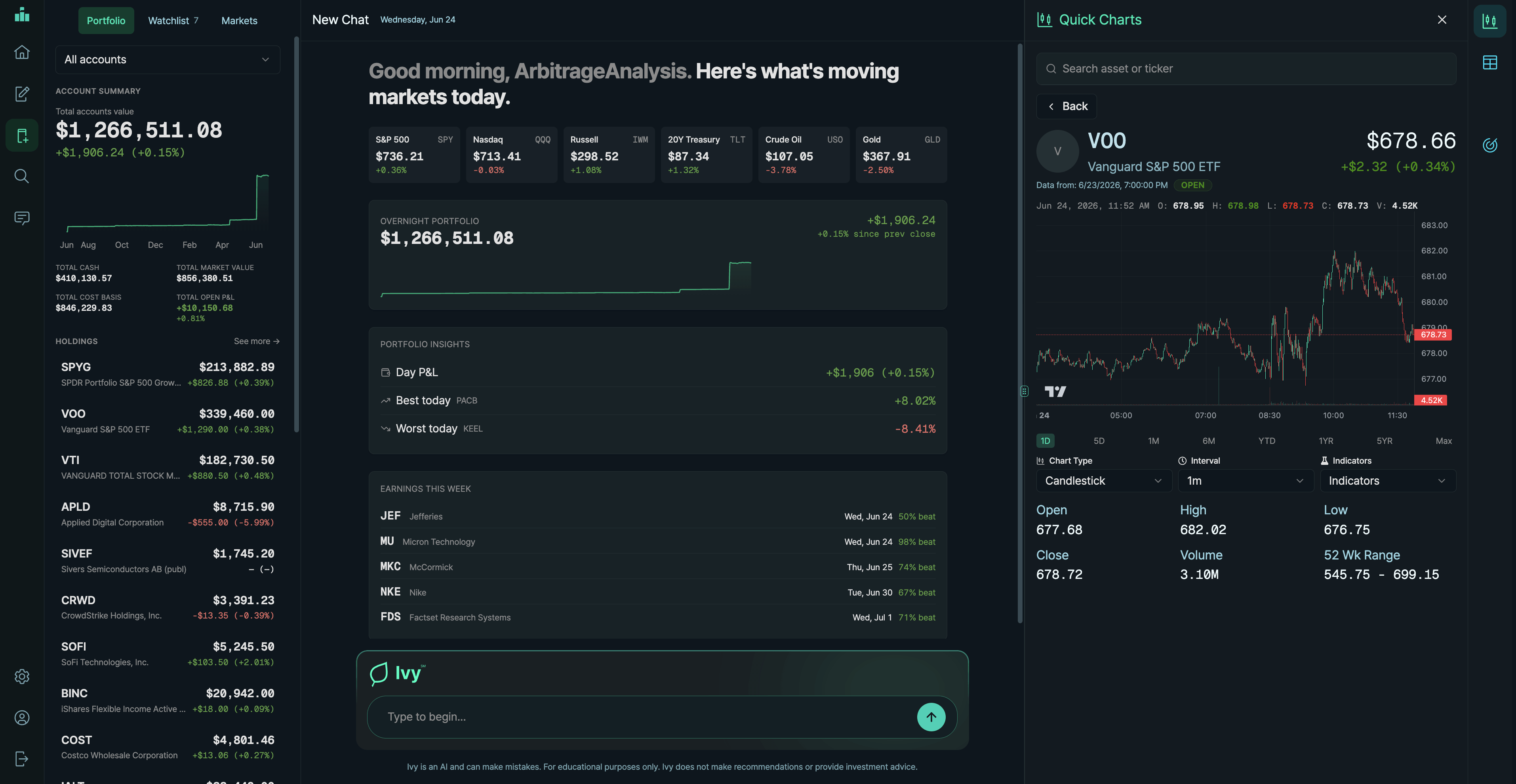Select the 6M time range
The width and height of the screenshot is (1516, 784).
pyautogui.click(x=1209, y=441)
